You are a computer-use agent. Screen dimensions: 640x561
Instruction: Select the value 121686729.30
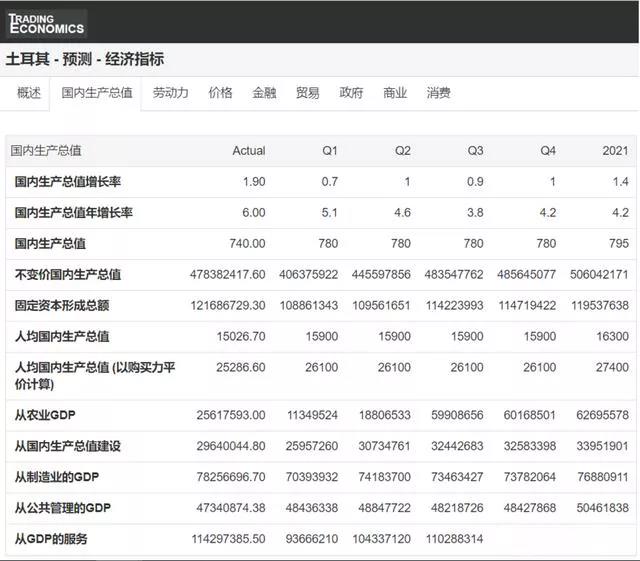point(228,305)
